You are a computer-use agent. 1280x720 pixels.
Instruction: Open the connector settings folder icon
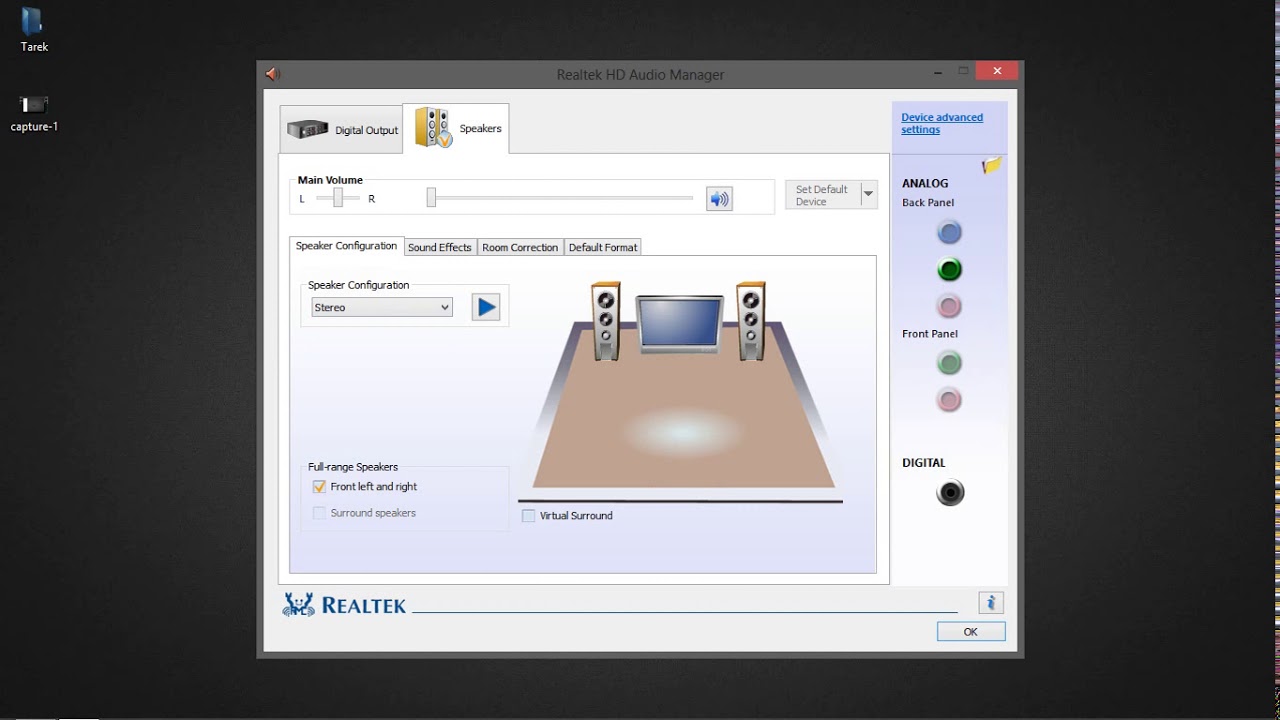pyautogui.click(x=991, y=165)
